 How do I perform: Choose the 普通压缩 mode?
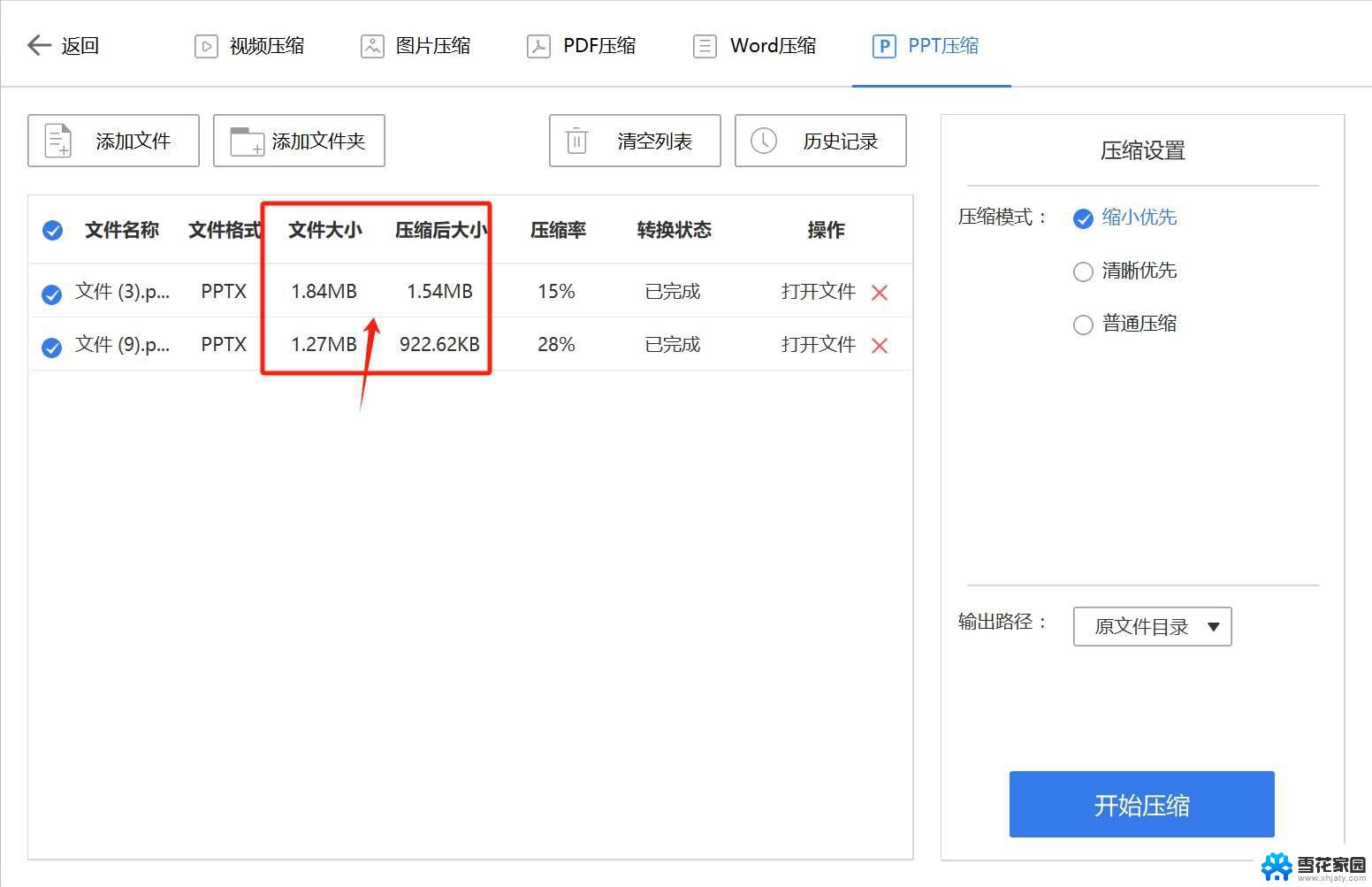1124,324
